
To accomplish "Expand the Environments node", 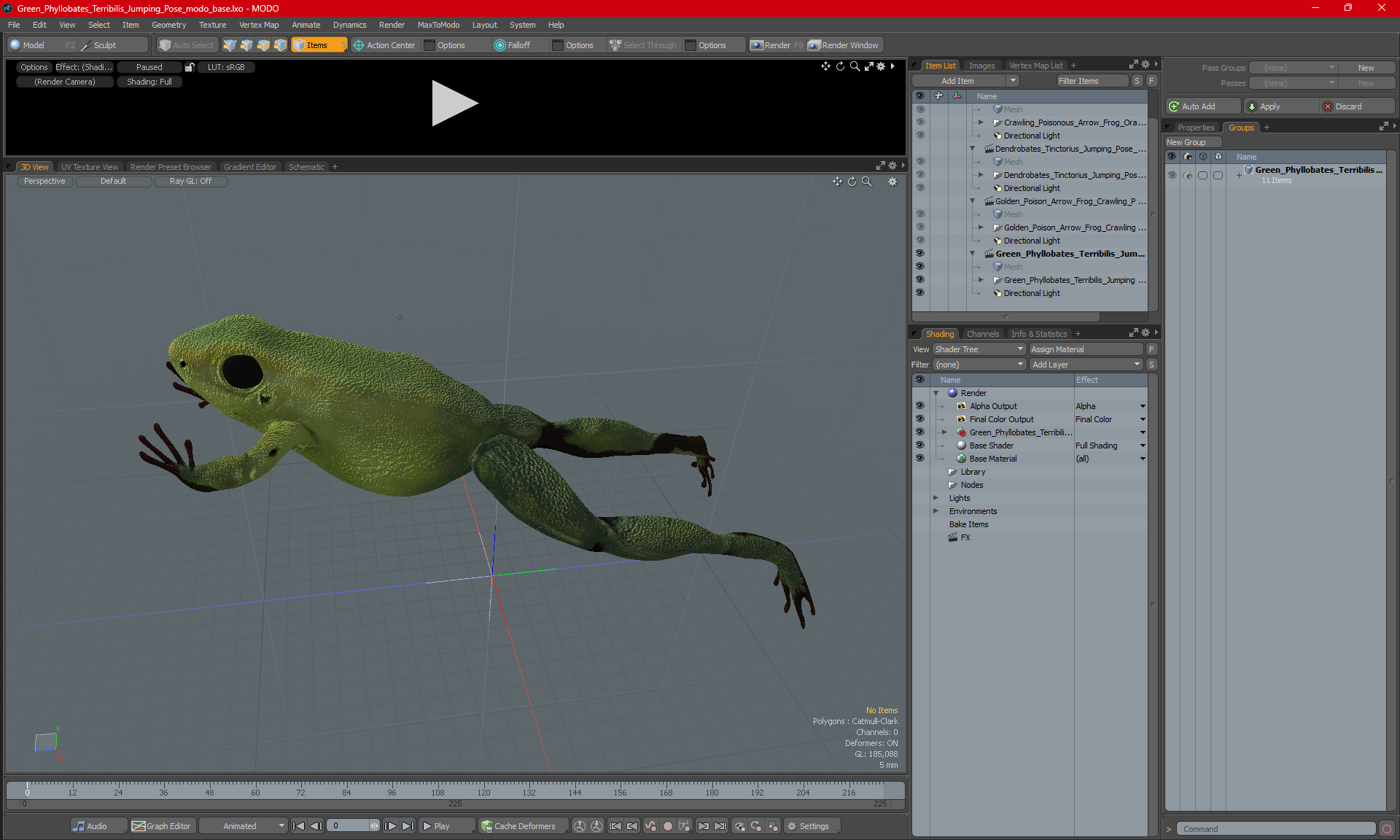I will coord(936,511).
